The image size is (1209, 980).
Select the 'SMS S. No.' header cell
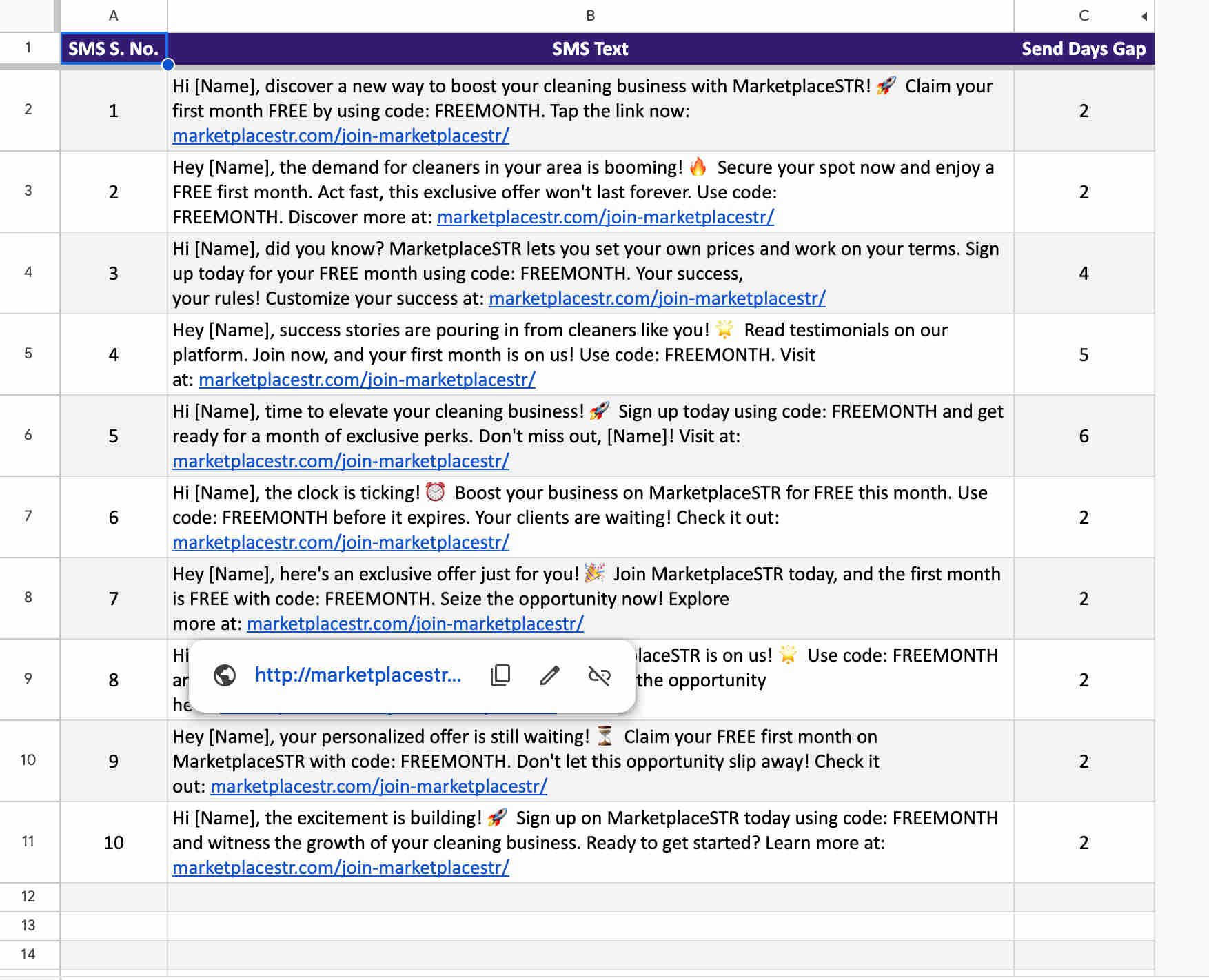tap(114, 49)
